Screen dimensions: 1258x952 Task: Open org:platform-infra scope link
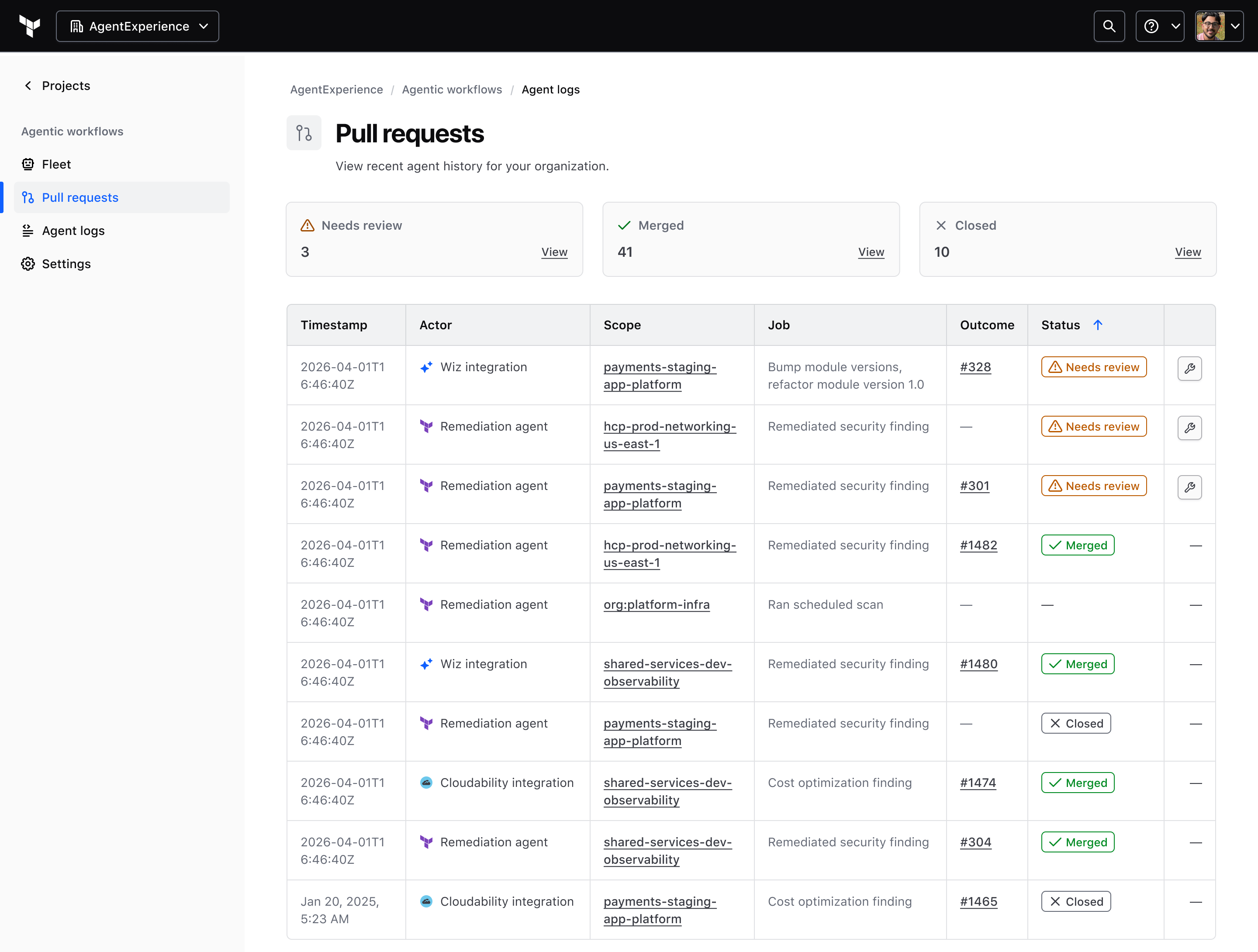[x=656, y=604]
